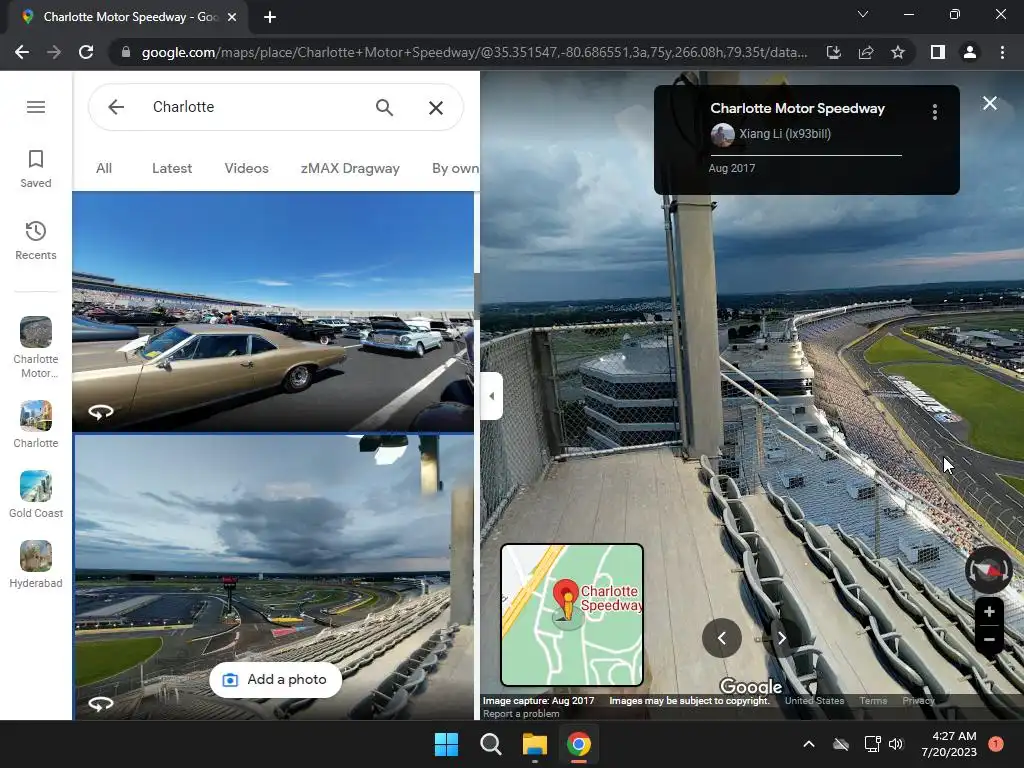Screen dimensions: 1024x768
Task: Collapse the side panel arrow
Action: click(491, 396)
